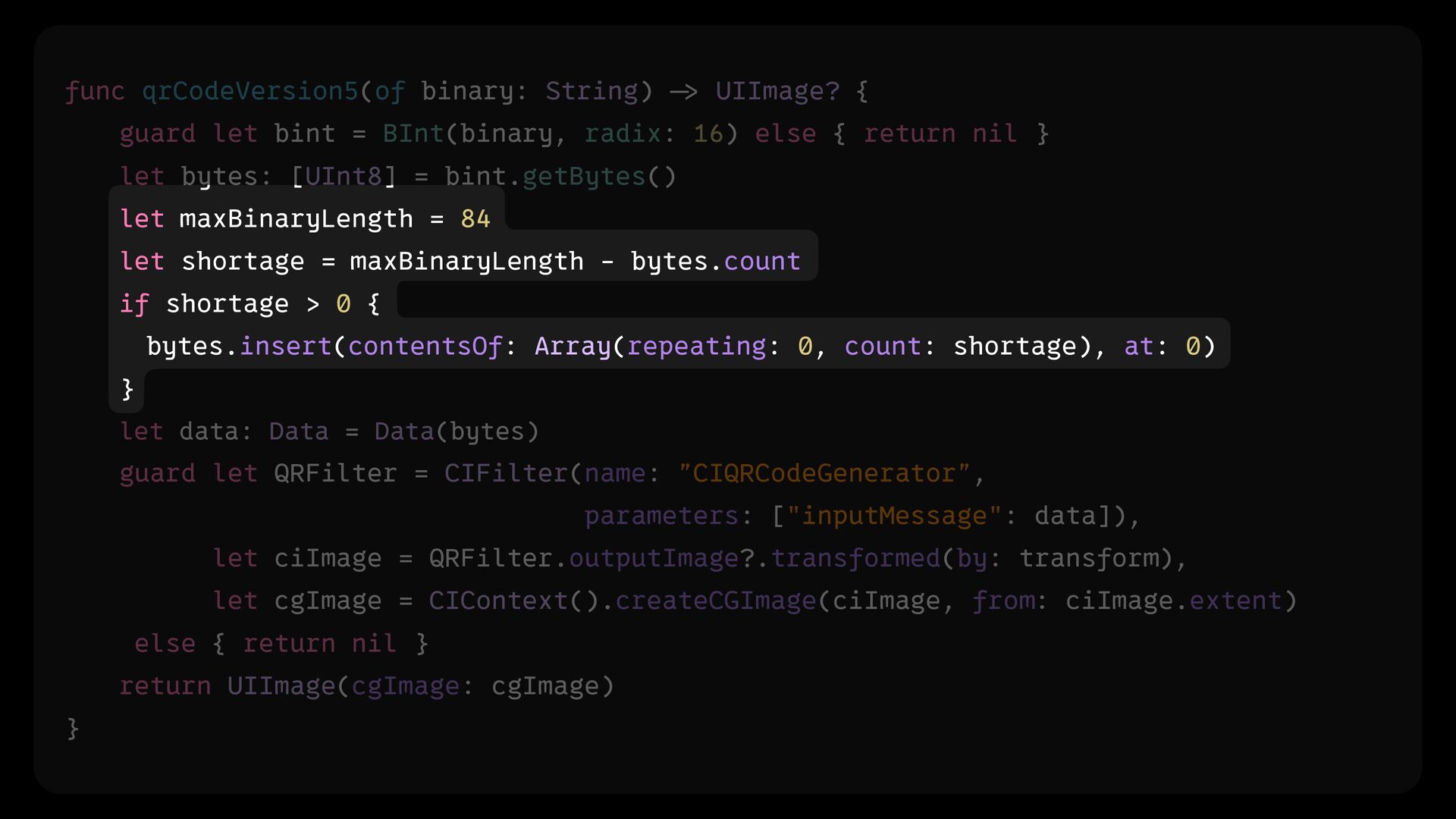
Task: Click the createCGImage method call
Action: click(715, 601)
